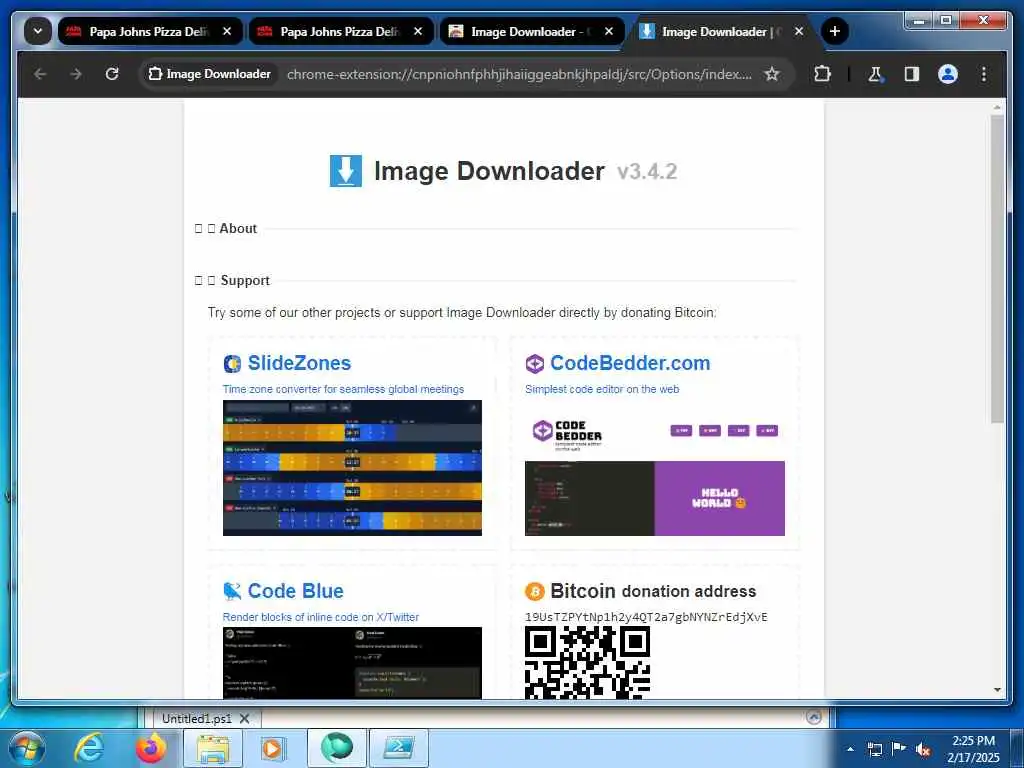1024x768 pixels.
Task: Open the CodeBedder.com link
Action: click(630, 363)
